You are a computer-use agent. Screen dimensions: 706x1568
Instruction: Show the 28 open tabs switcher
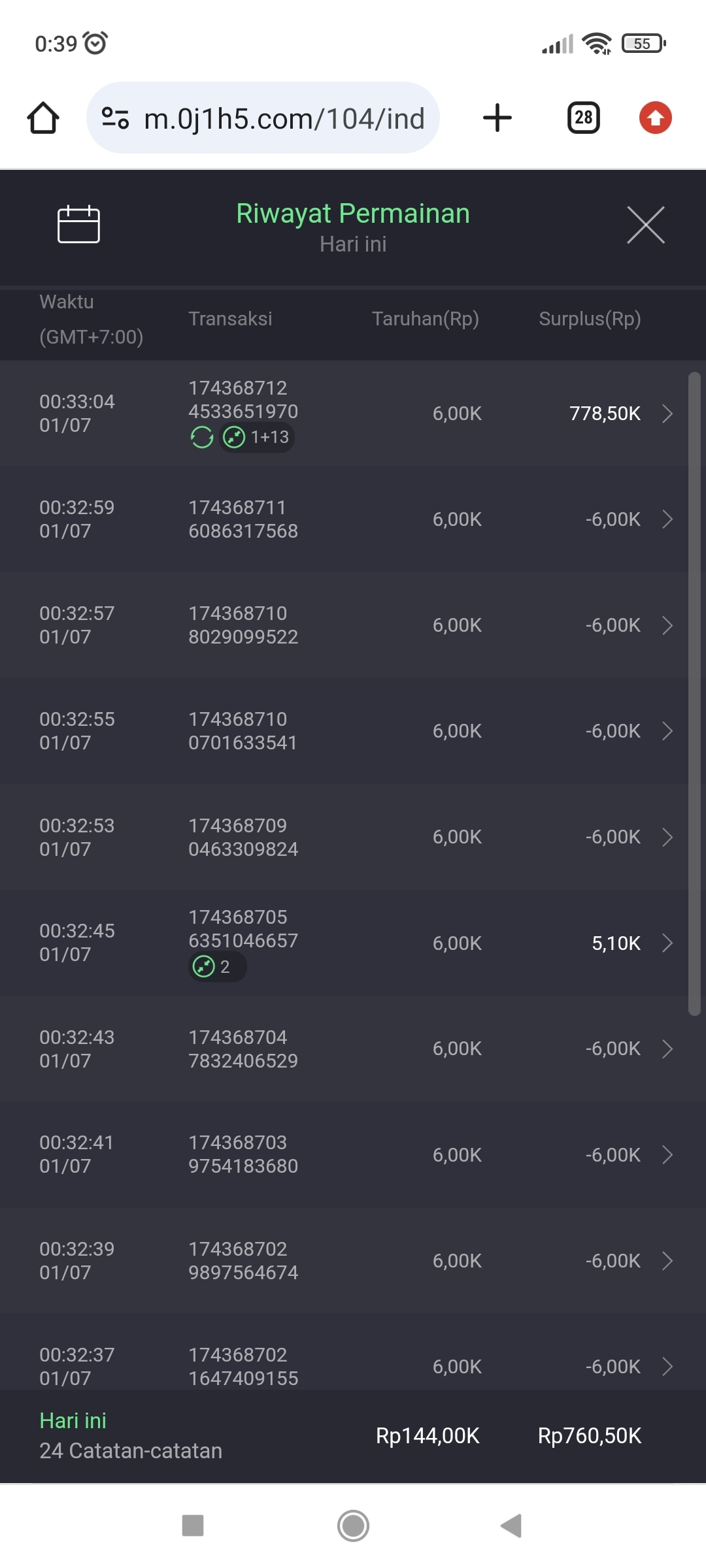(583, 118)
